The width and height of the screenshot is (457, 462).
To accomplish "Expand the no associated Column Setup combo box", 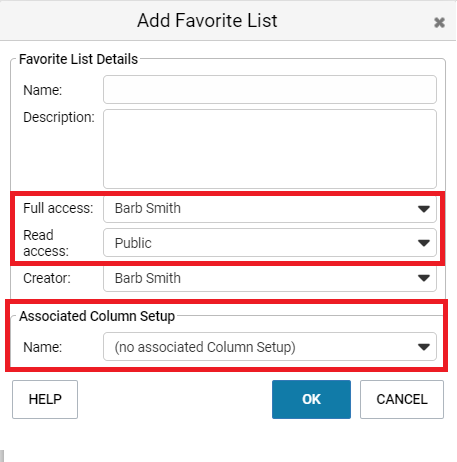I will pos(270,347).
